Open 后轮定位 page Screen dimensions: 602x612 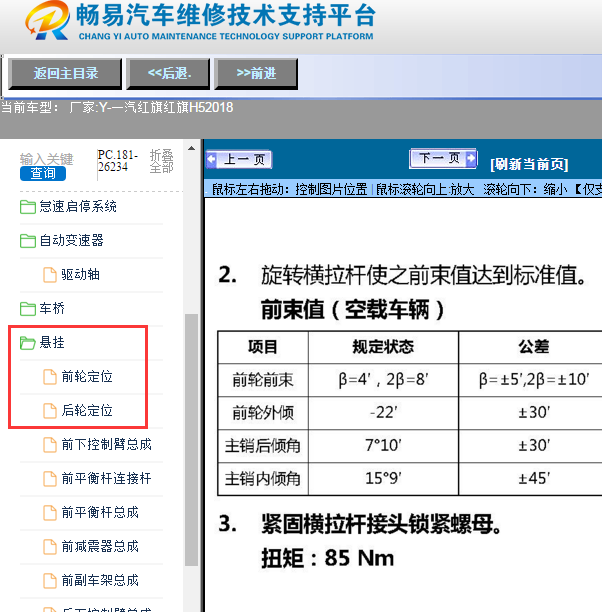tap(87, 411)
